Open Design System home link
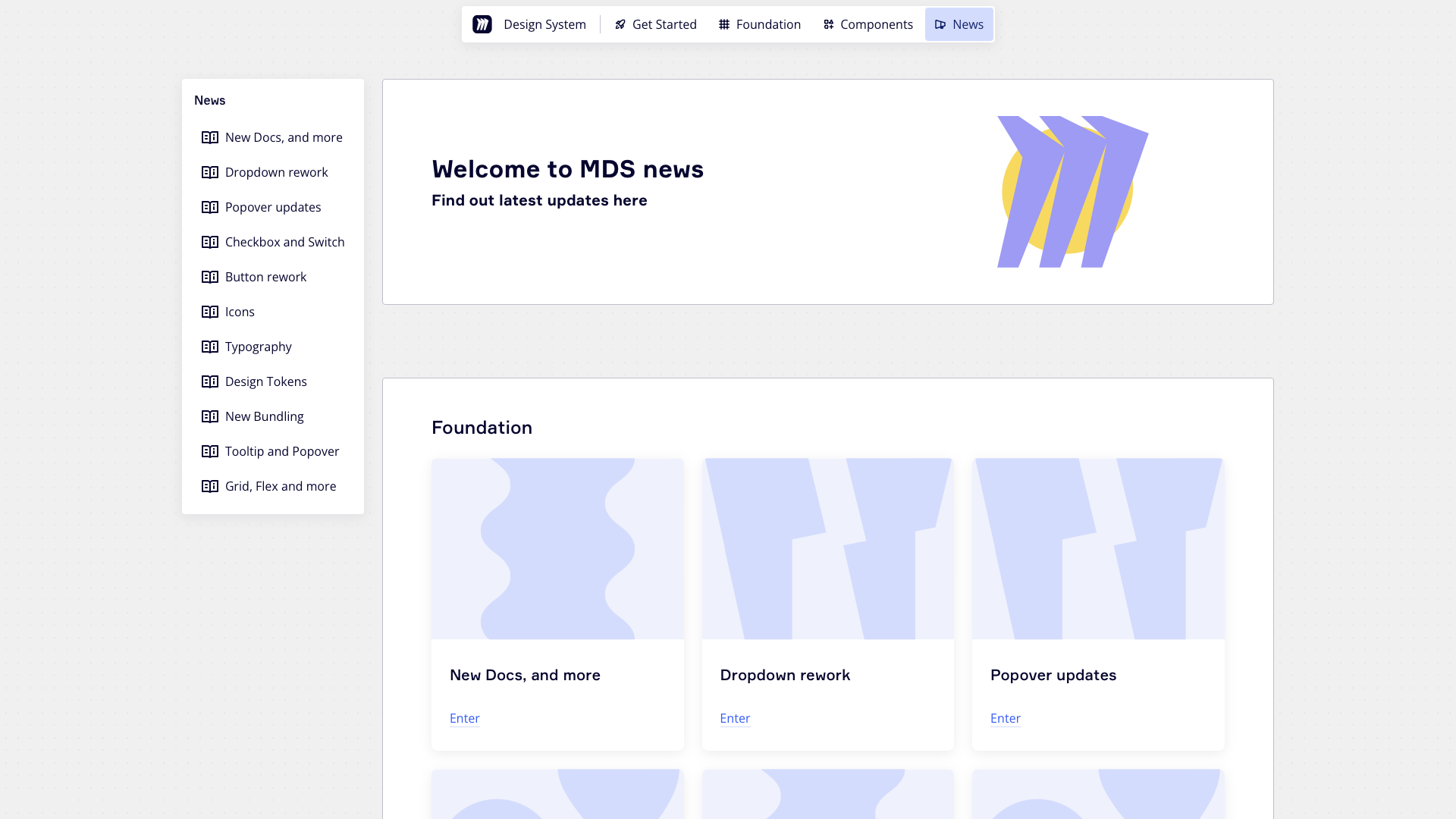1456x819 pixels. click(529, 24)
